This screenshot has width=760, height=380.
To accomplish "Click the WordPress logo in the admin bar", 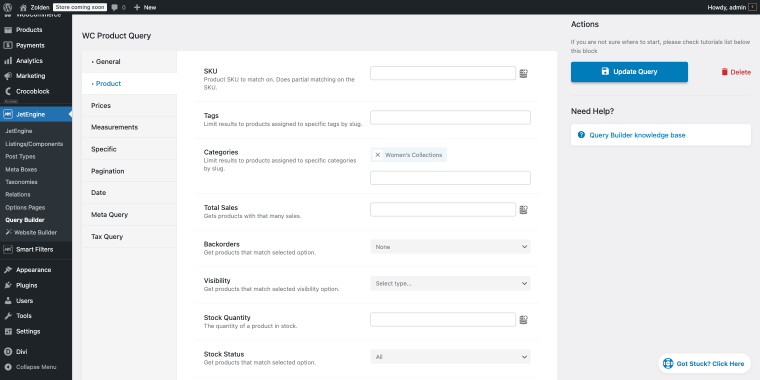I will 7,7.
